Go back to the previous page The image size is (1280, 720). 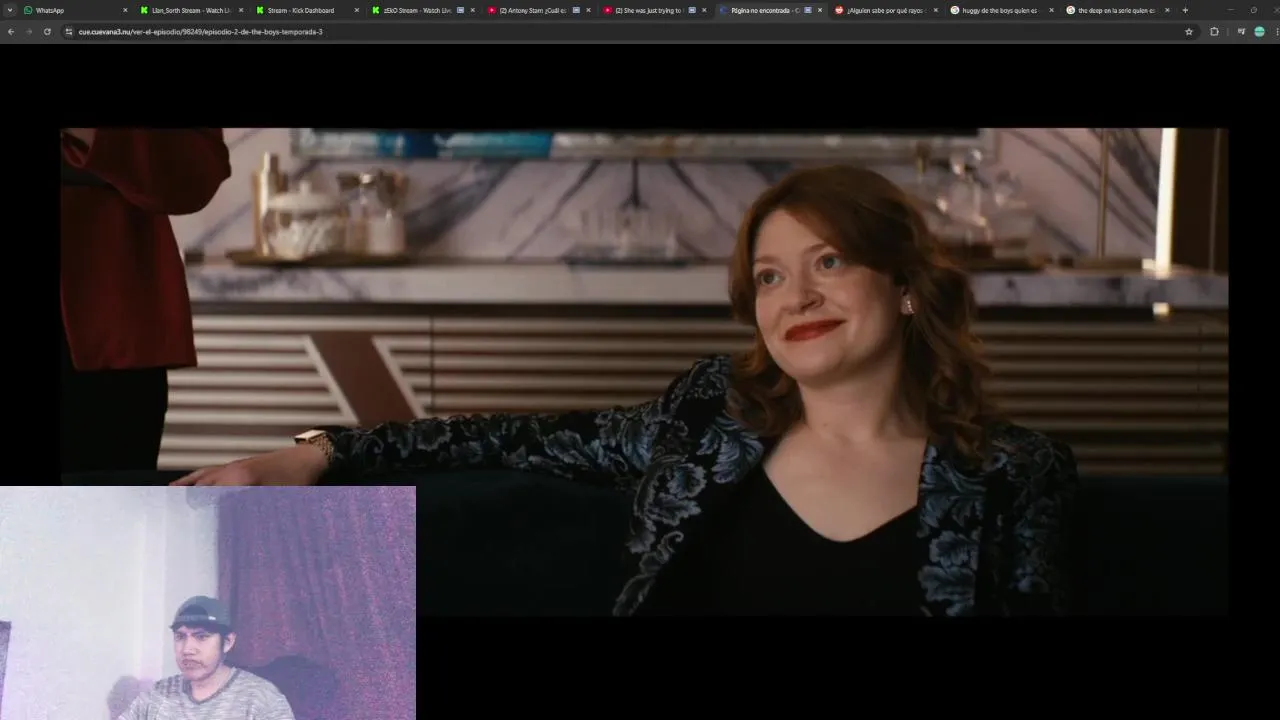click(10, 31)
